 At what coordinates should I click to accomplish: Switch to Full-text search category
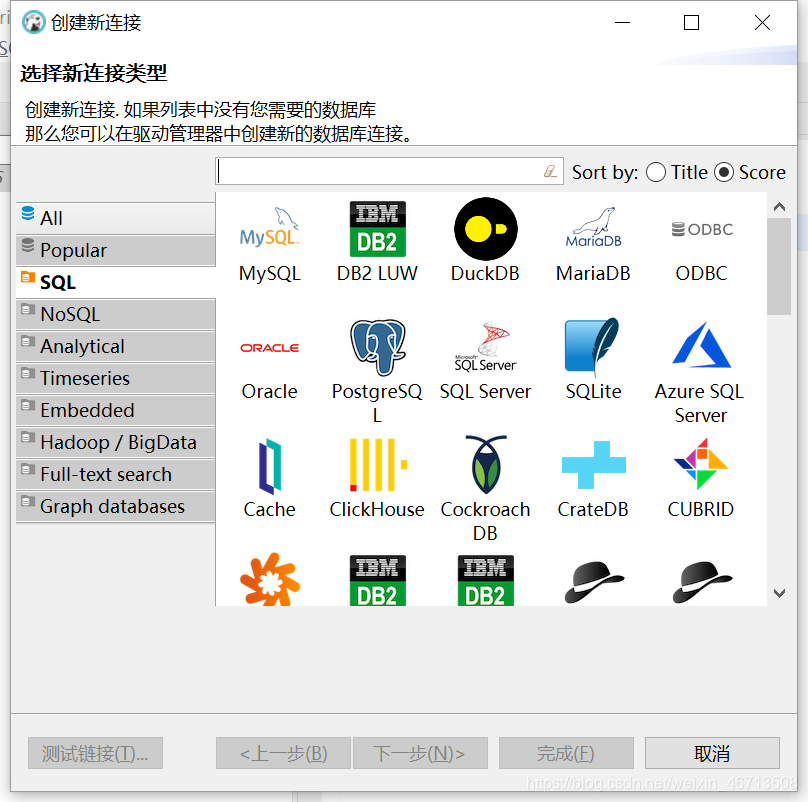click(115, 474)
